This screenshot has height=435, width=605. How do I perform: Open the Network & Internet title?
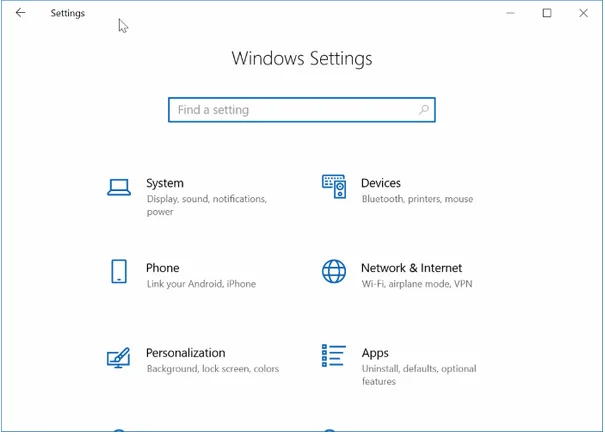tap(411, 268)
